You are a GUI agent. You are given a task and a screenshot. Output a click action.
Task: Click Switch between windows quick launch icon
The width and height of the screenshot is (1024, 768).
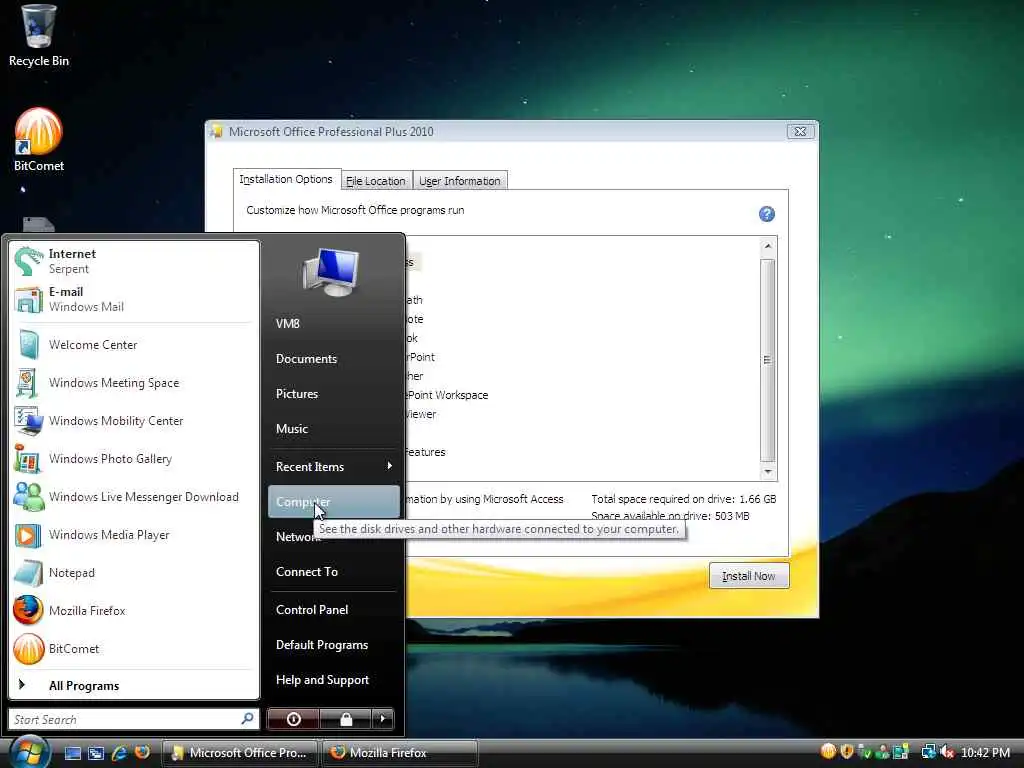[x=96, y=753]
